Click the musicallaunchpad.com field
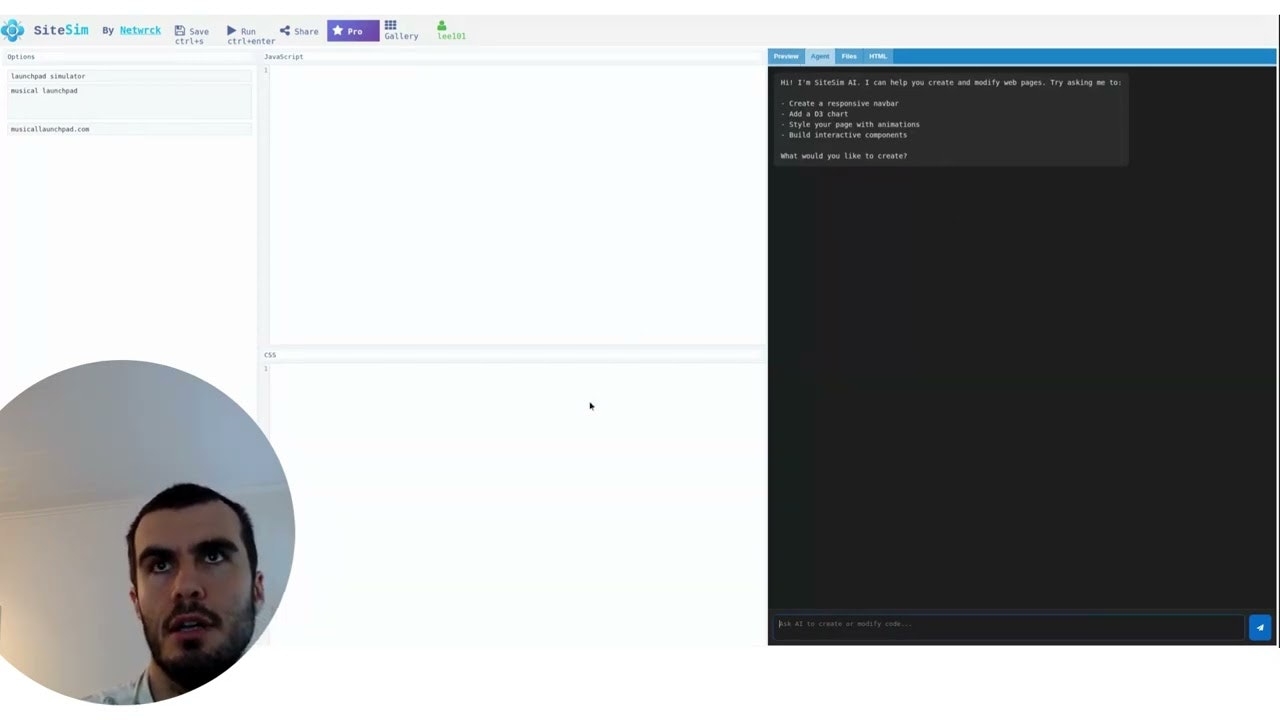1280x720 pixels. click(128, 129)
